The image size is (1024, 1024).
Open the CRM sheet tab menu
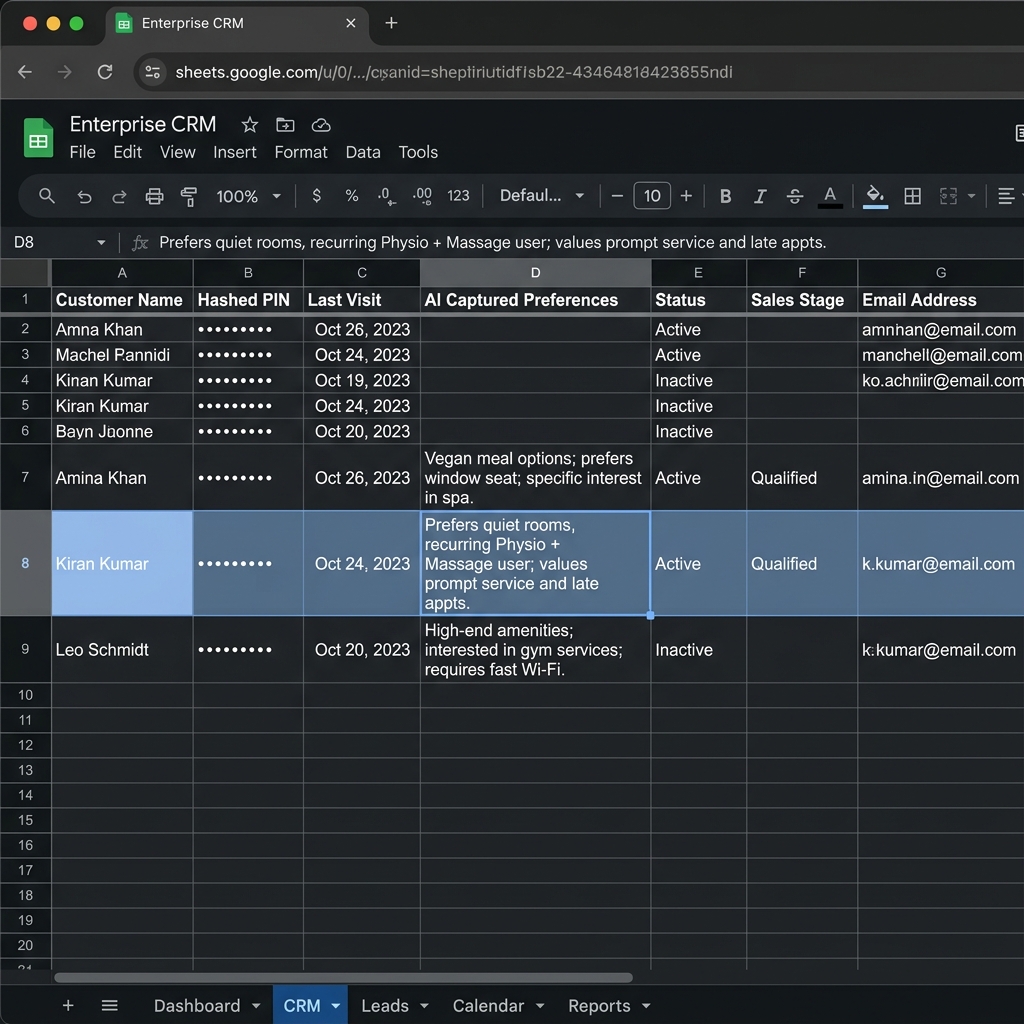tap(336, 1006)
